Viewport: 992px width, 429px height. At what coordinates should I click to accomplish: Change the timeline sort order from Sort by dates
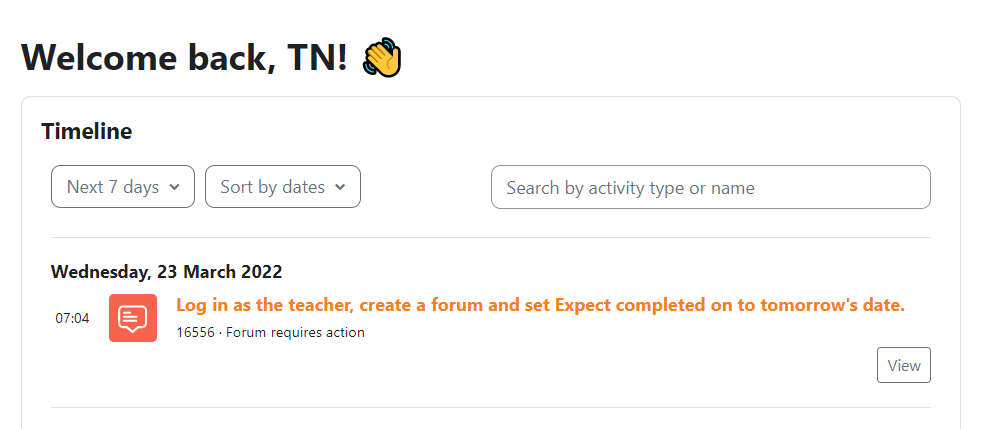(283, 187)
